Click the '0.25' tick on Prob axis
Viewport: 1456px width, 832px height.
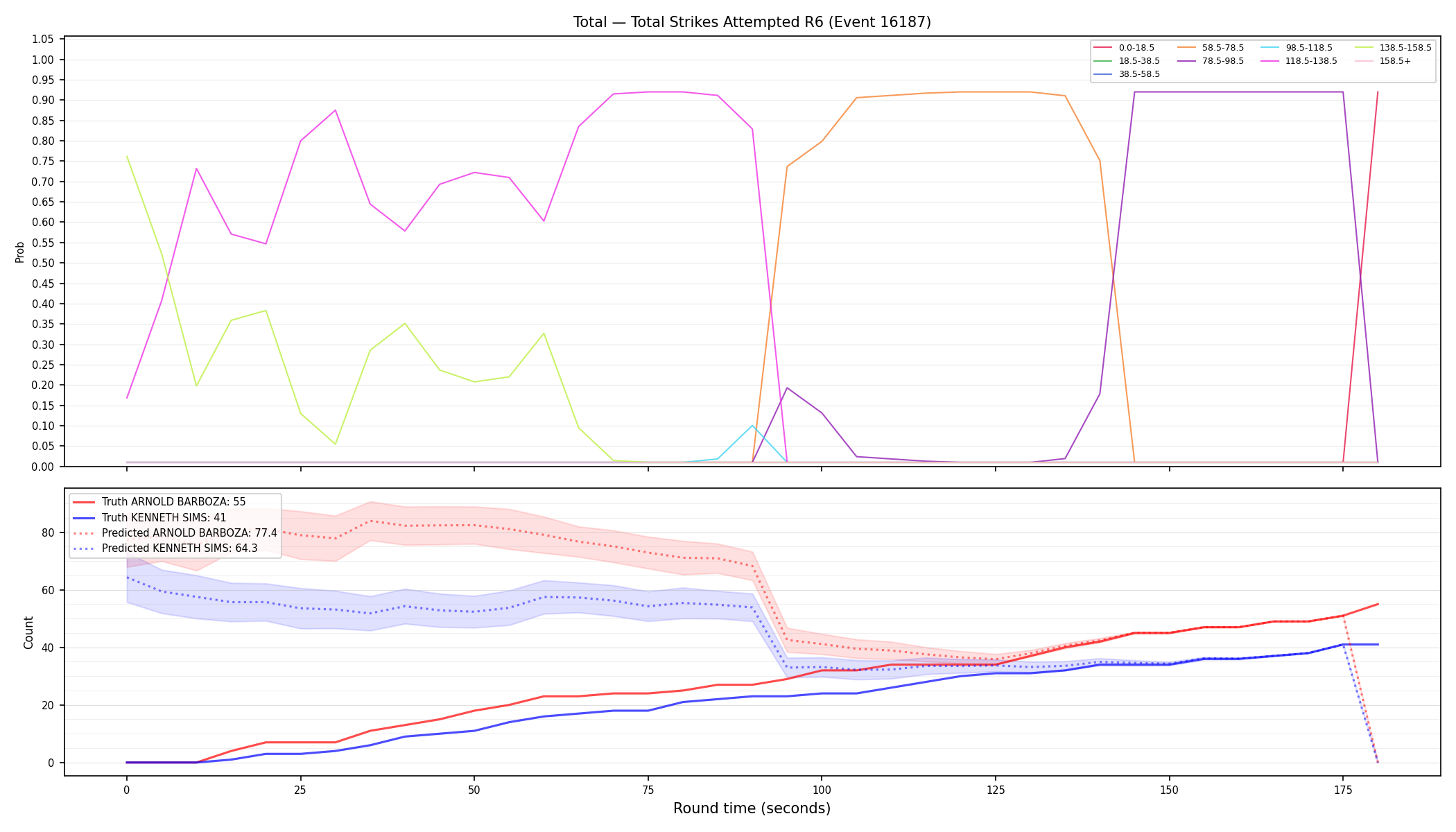coord(43,365)
